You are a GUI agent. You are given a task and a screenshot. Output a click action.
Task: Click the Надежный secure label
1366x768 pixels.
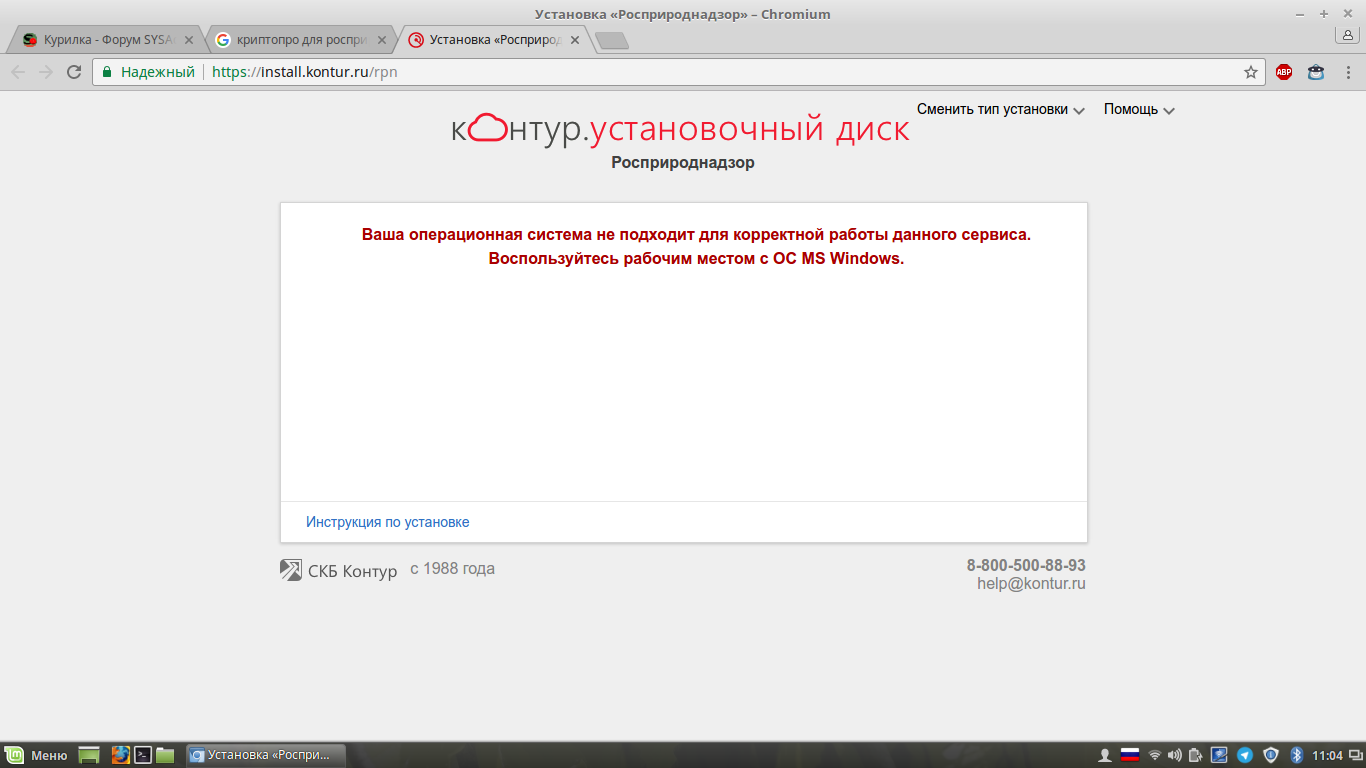point(158,72)
